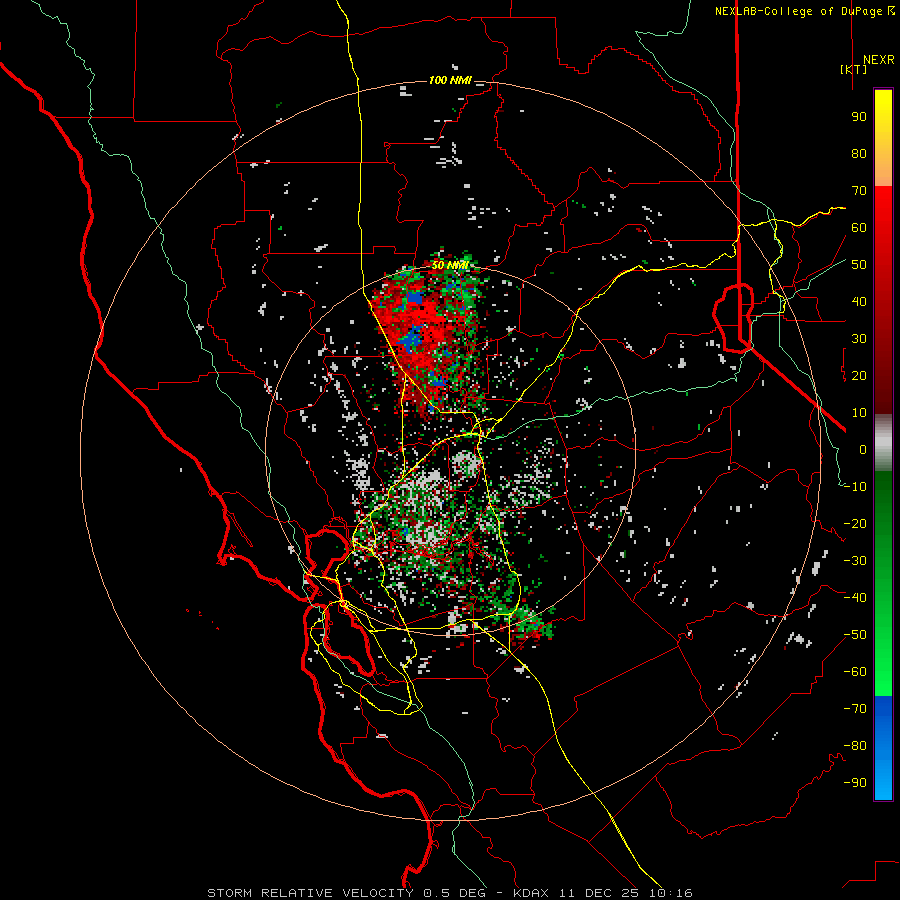900x900 pixels.
Task: Click the -60 value on velocity scale
Action: click(x=855, y=672)
